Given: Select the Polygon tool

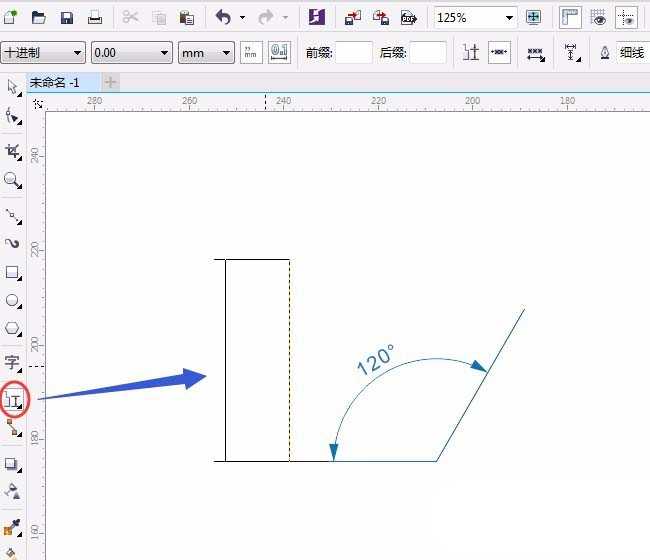Looking at the screenshot, I should [x=13, y=328].
